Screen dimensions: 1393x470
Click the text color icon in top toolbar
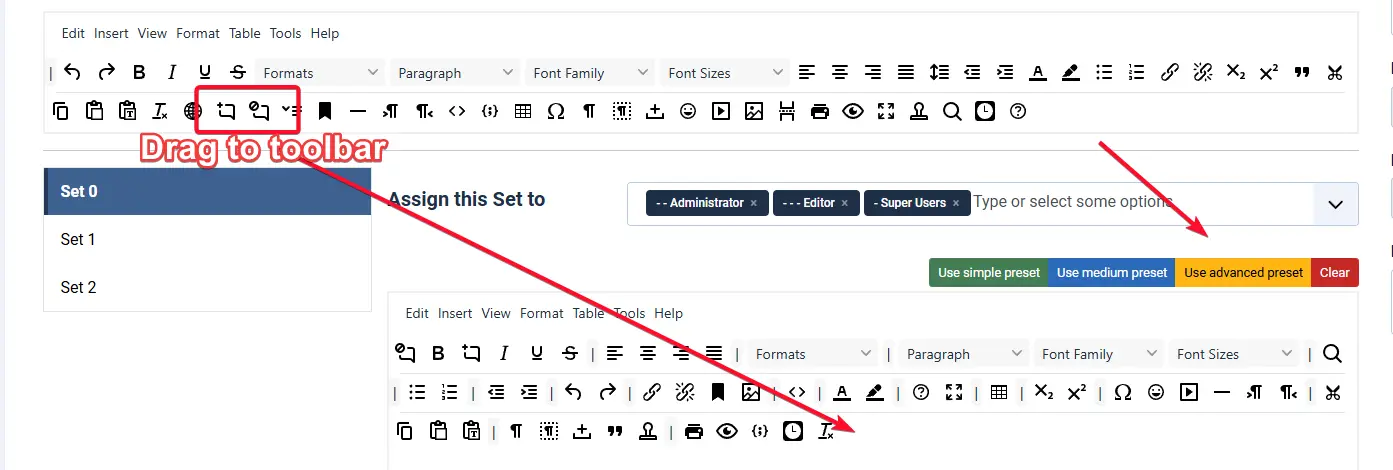click(x=1038, y=72)
